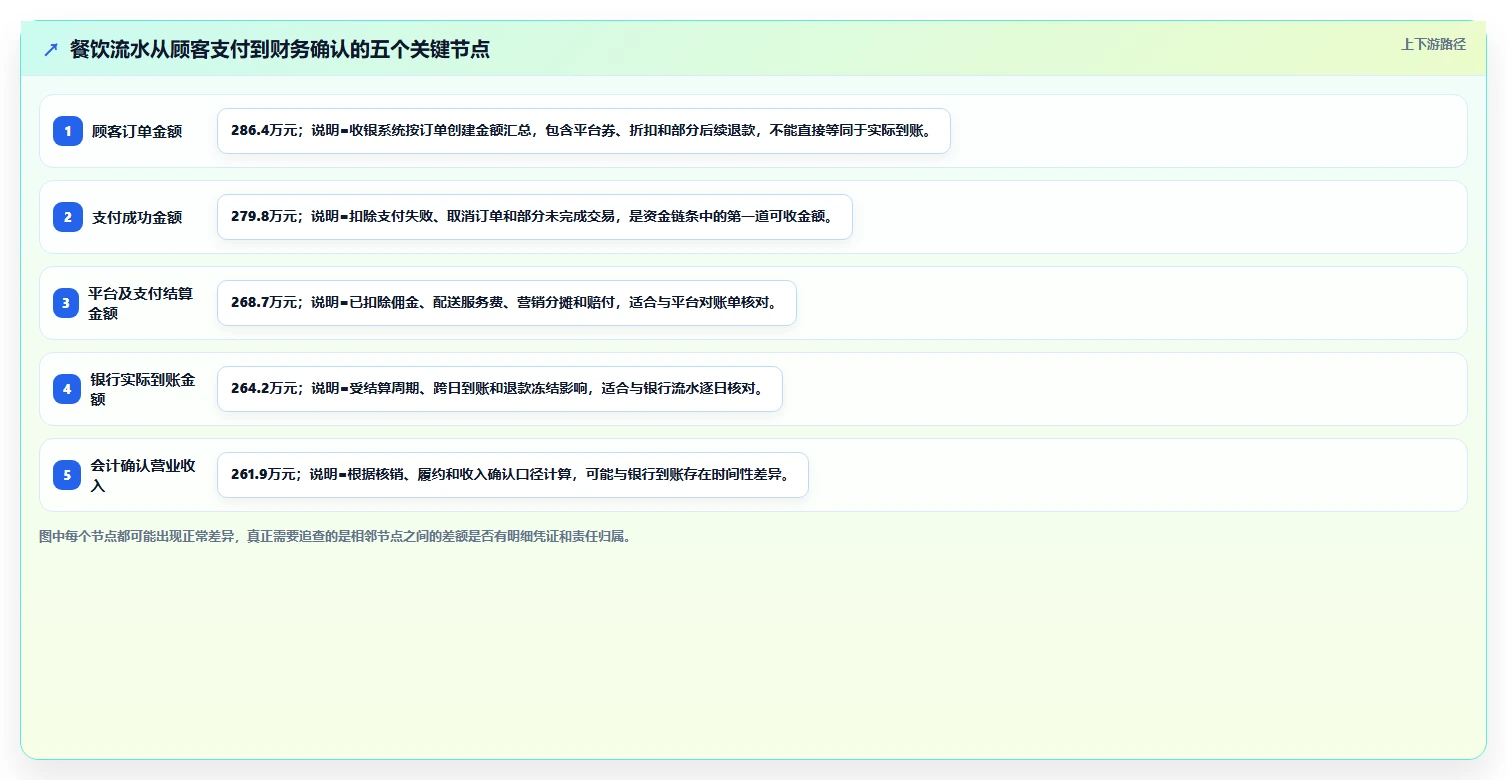Screen dimensions: 1507x780
Task: Click the 261.9万元 description box
Action: [x=512, y=475]
